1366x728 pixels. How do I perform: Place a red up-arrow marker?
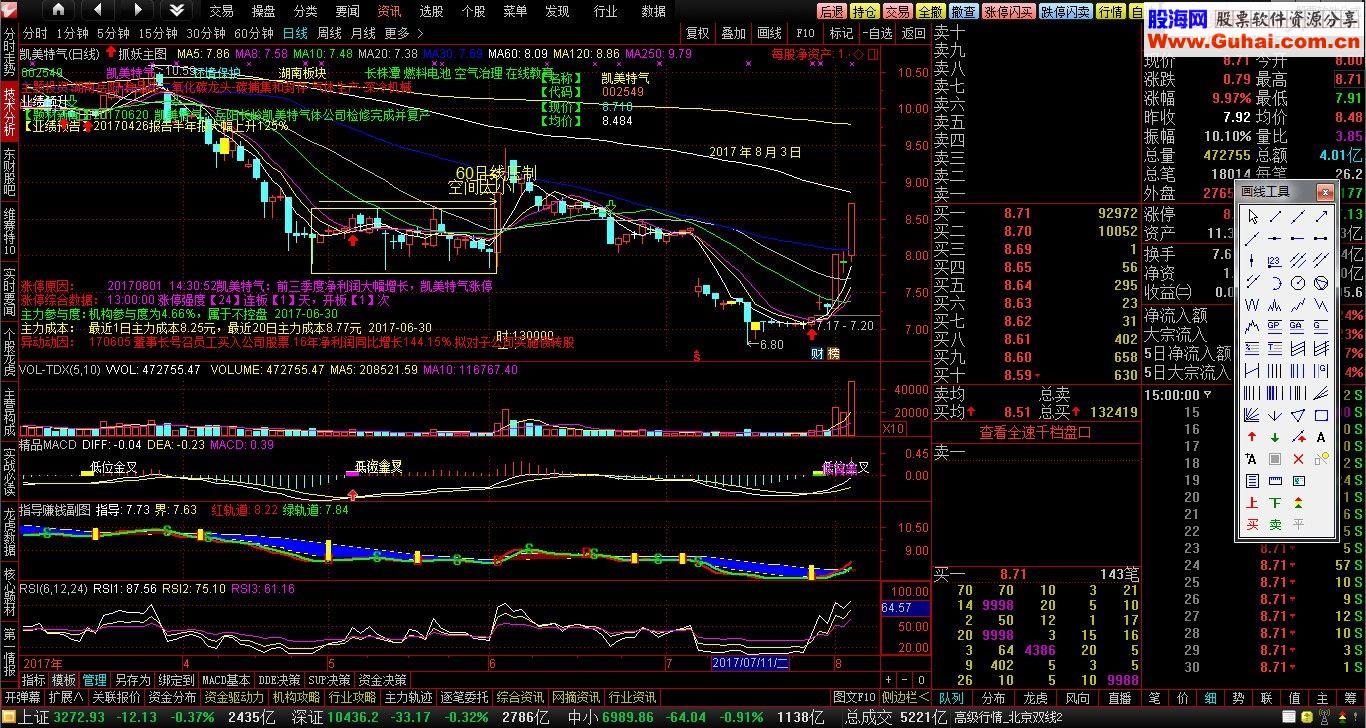coord(1253,436)
